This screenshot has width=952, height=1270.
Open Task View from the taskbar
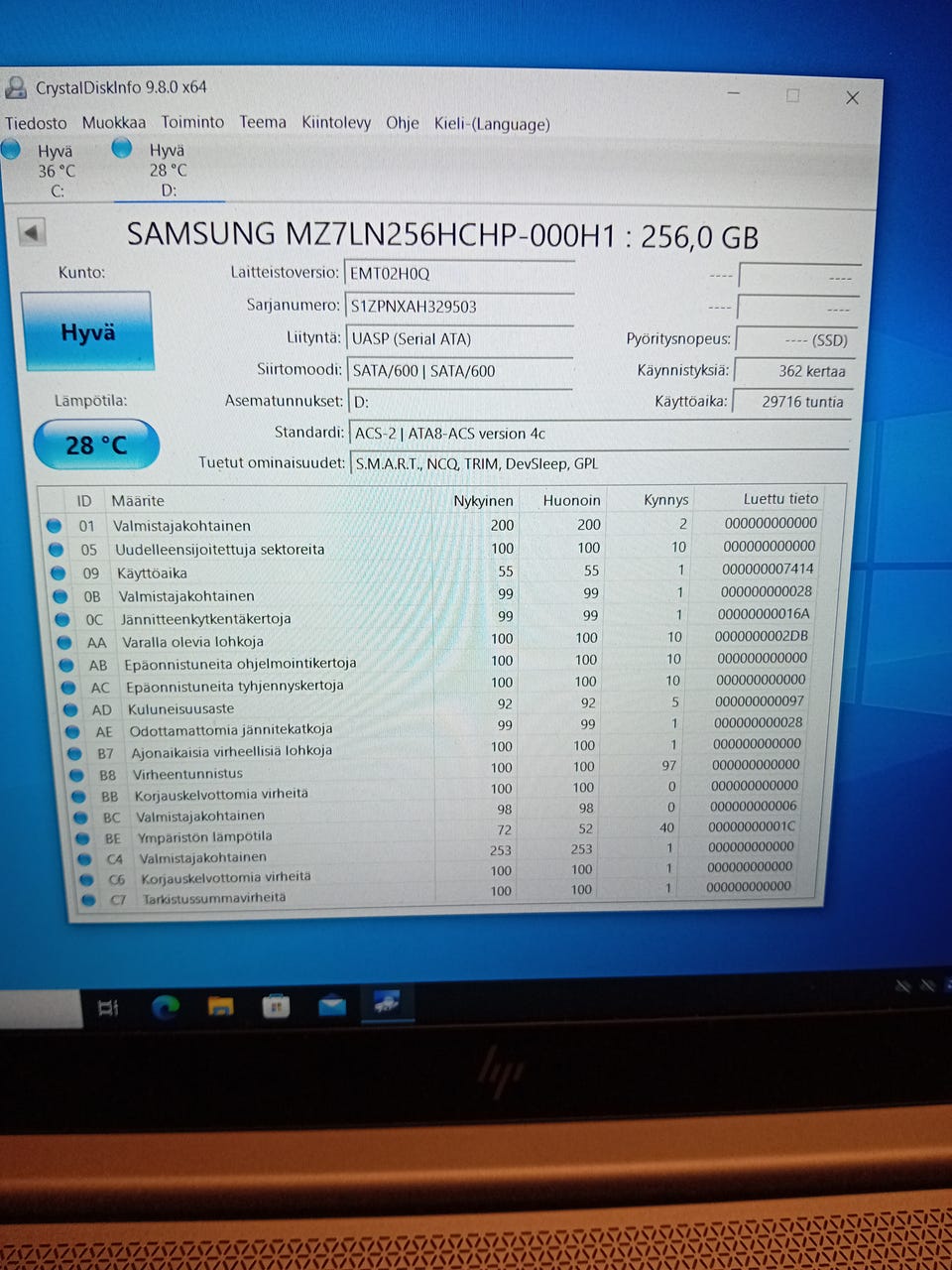(108, 1009)
